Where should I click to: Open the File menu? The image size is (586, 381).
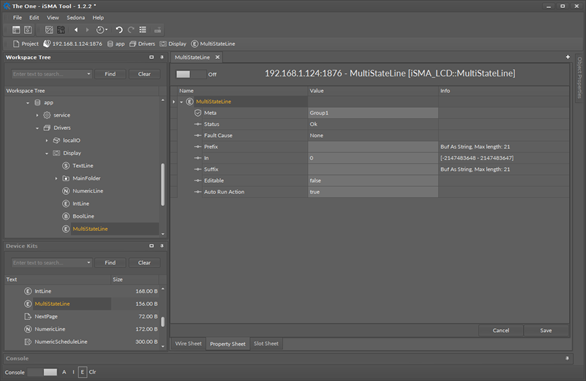click(x=17, y=18)
